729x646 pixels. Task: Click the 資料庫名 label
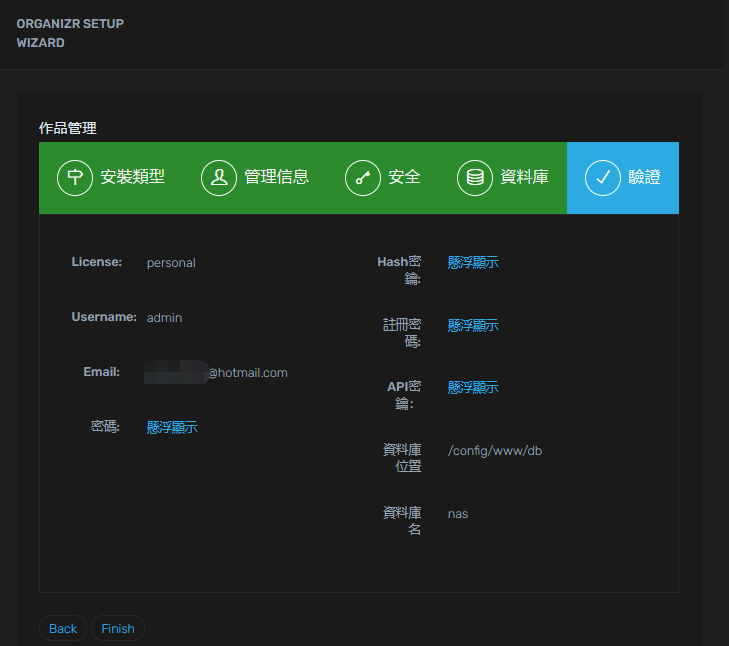pos(402,521)
